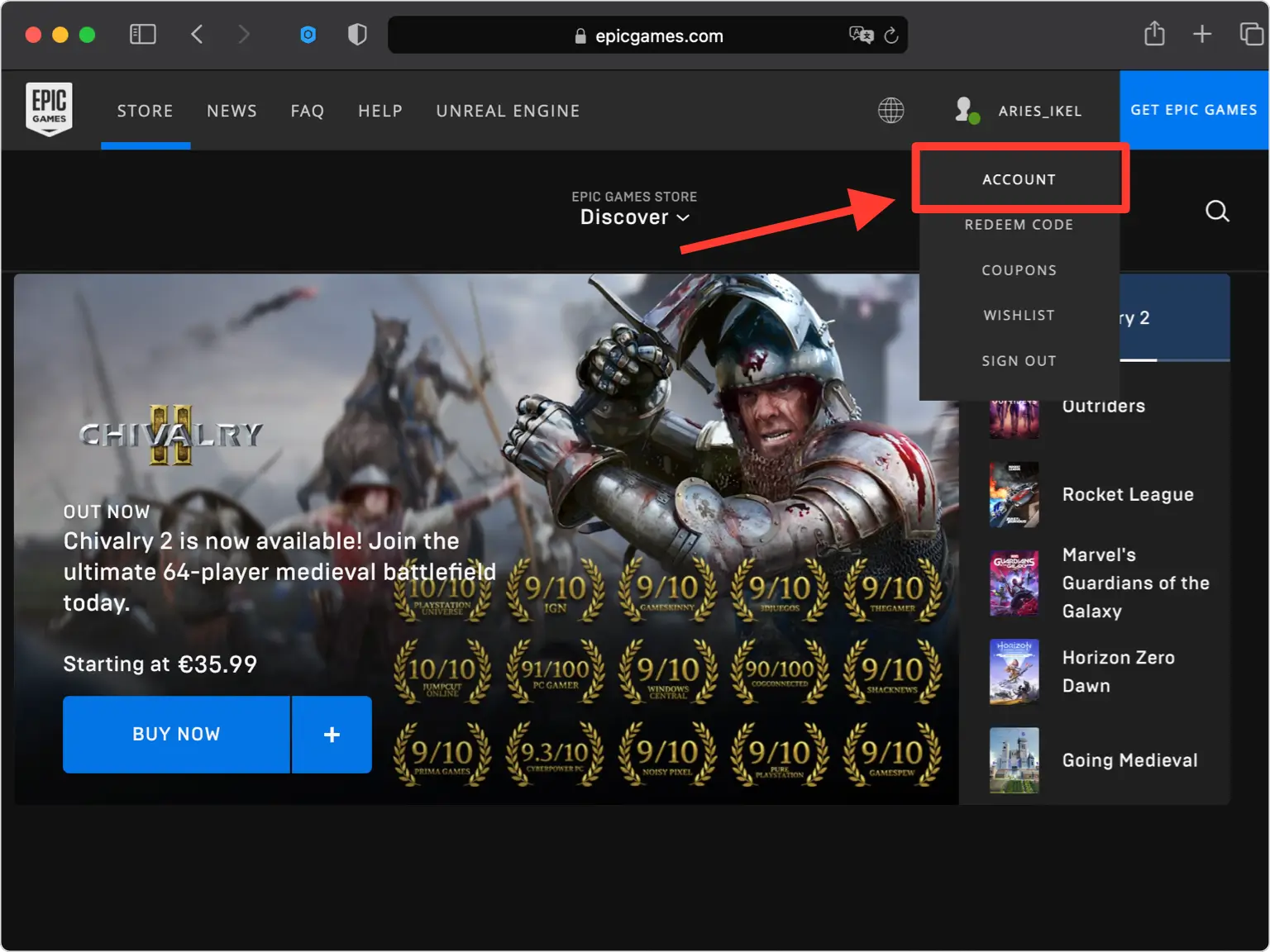Click the Guardians of the Galaxy thumbnail
The width and height of the screenshot is (1270, 952).
pyautogui.click(x=1014, y=583)
